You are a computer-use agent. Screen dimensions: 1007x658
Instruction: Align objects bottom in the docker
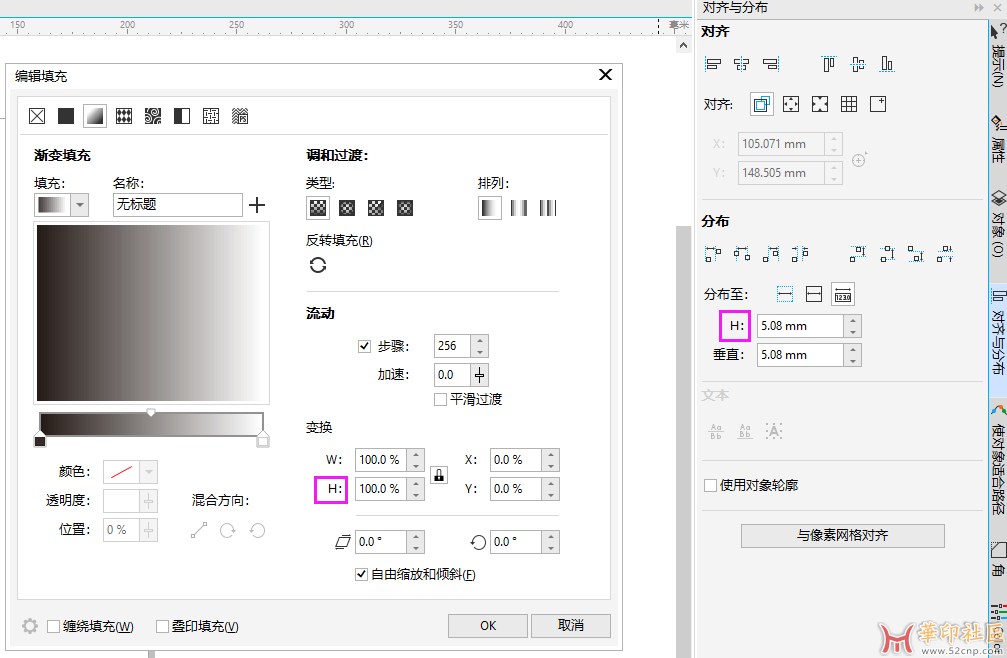[x=887, y=64]
